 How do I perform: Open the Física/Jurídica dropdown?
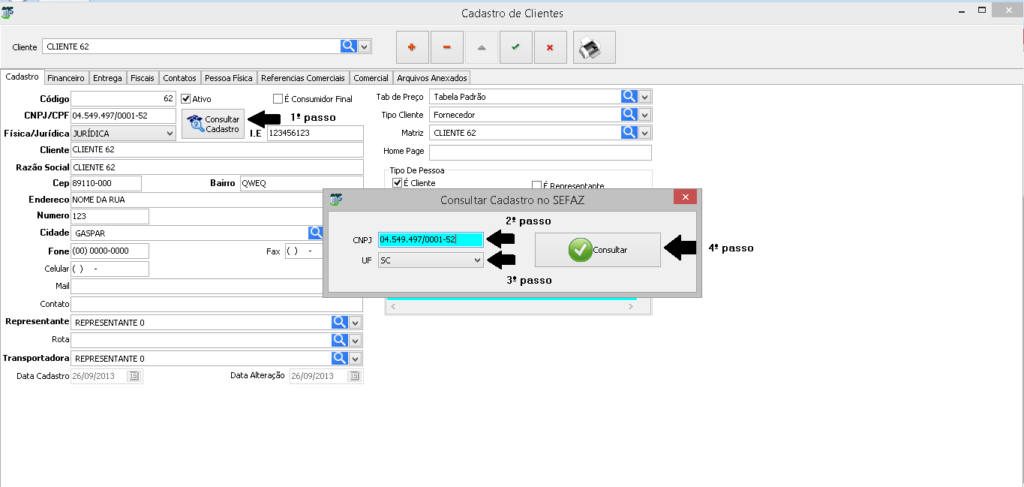point(170,133)
